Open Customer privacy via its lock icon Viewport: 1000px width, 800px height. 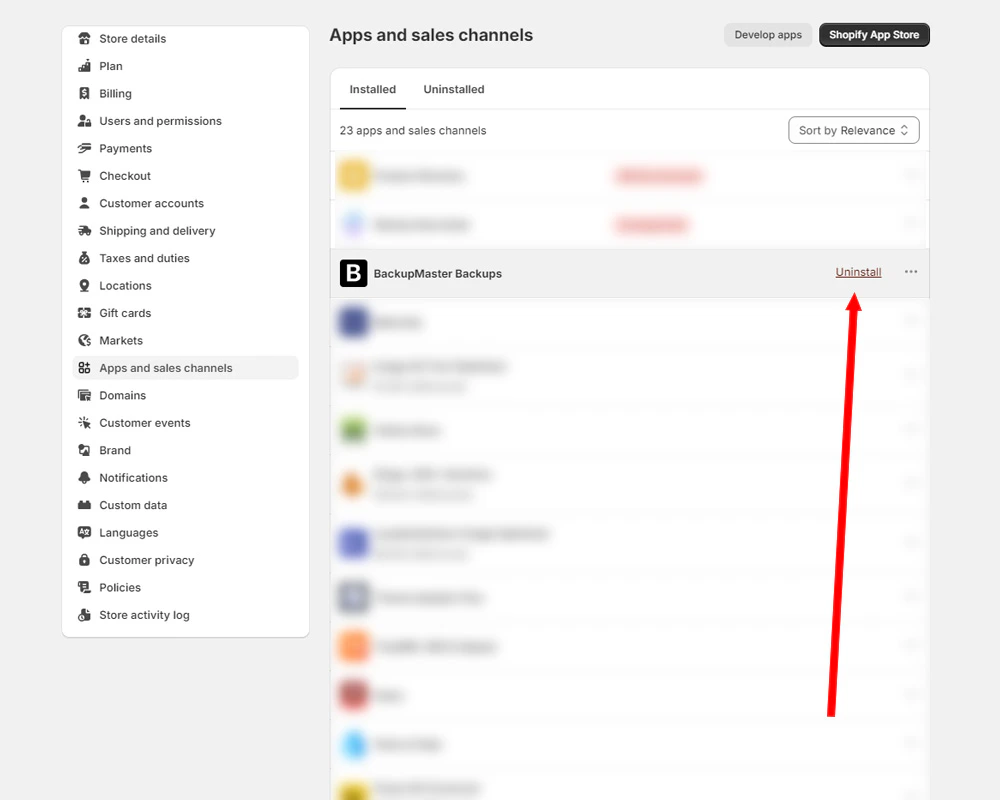tap(84, 559)
